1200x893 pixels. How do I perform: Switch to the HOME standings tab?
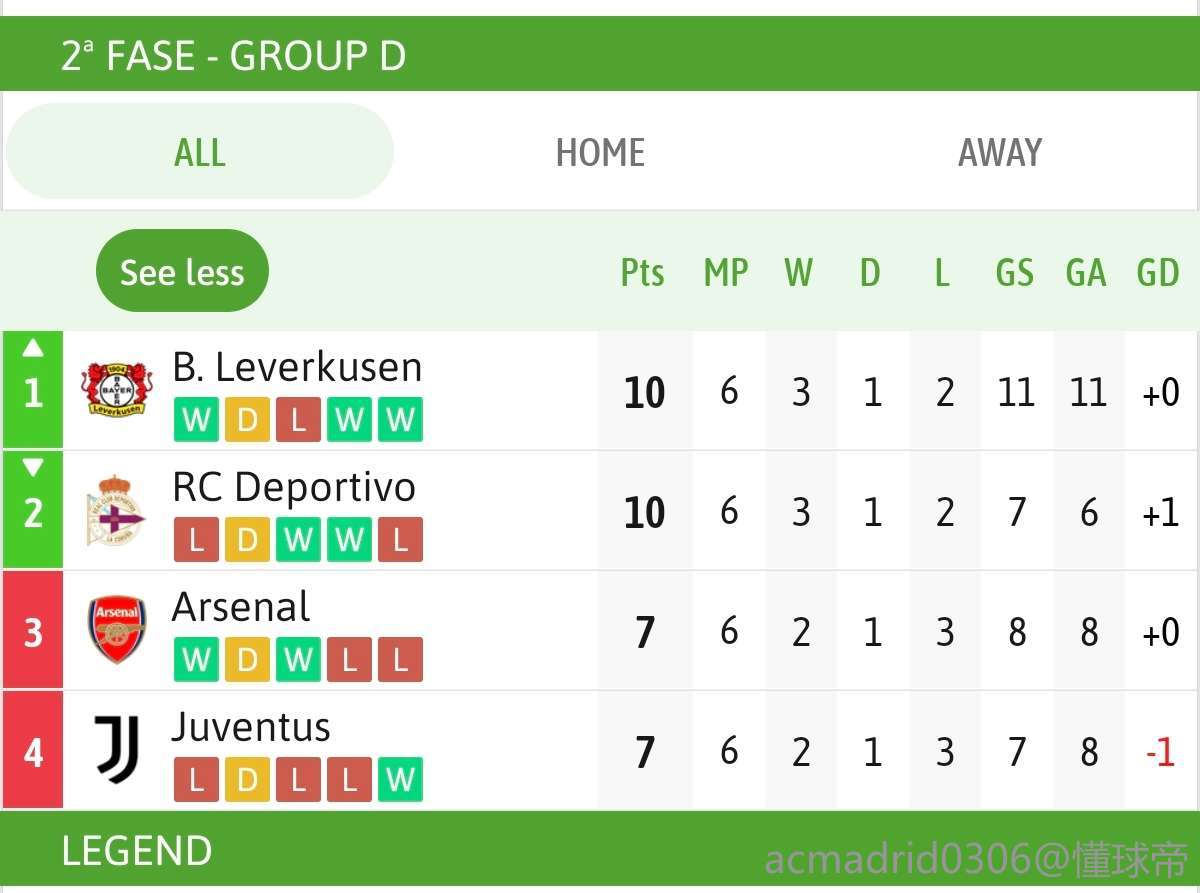[600, 152]
